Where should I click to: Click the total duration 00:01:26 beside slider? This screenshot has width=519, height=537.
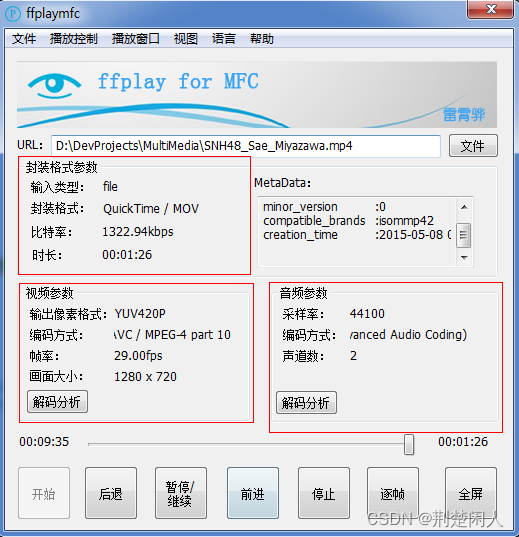[x=463, y=442]
